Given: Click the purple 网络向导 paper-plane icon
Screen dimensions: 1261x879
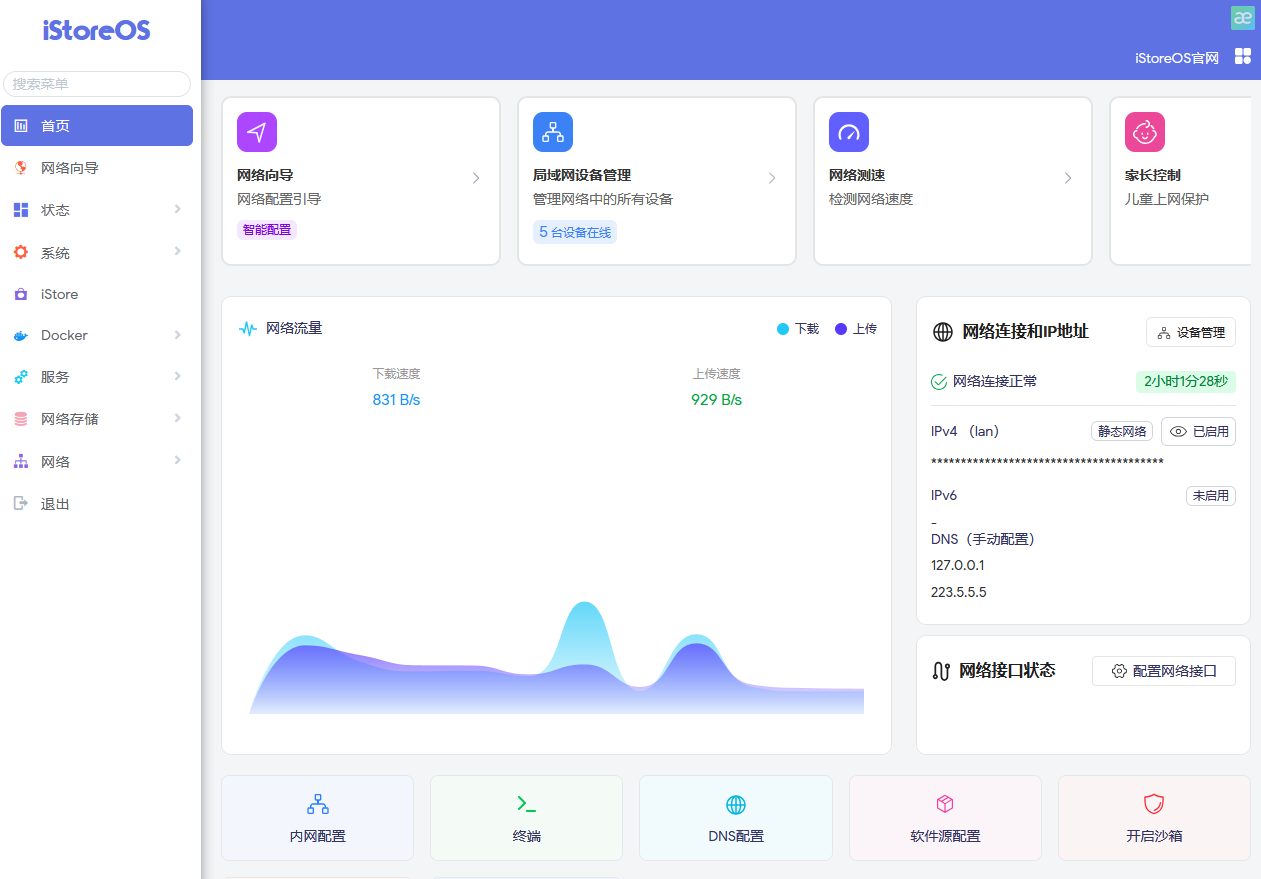Looking at the screenshot, I should [x=257, y=132].
